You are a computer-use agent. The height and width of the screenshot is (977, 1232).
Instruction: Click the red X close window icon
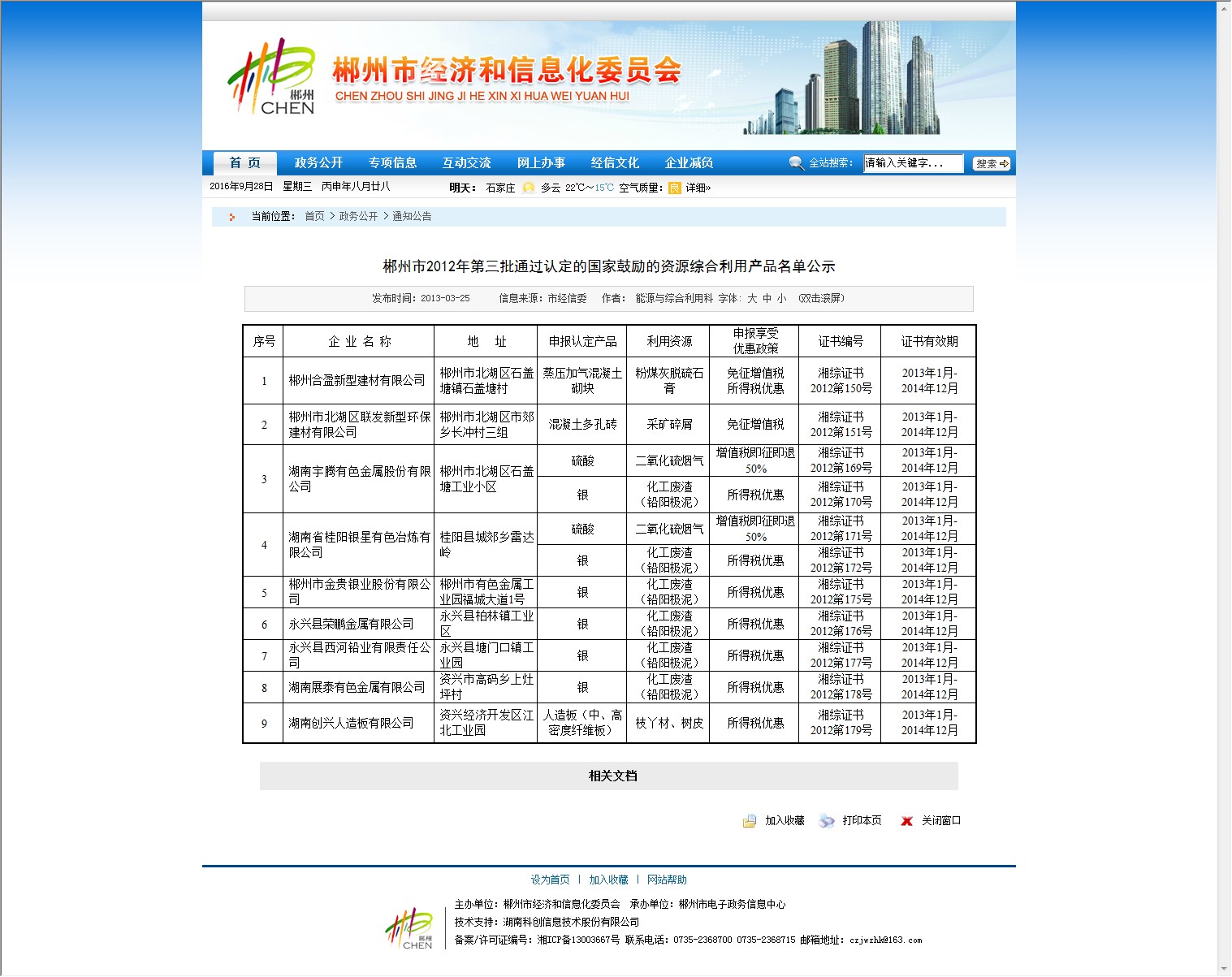coord(906,821)
